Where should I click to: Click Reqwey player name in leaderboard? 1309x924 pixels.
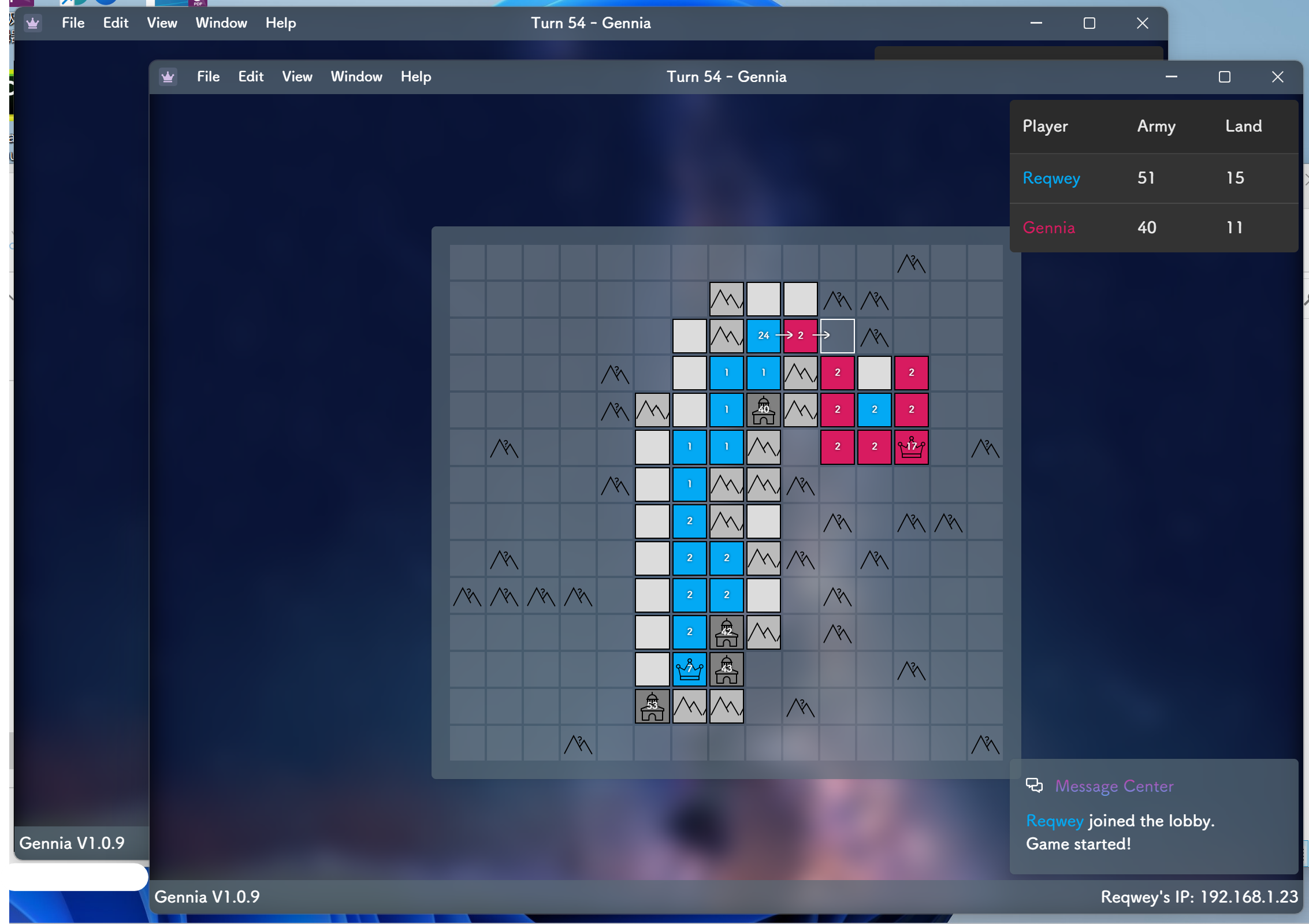(x=1051, y=178)
